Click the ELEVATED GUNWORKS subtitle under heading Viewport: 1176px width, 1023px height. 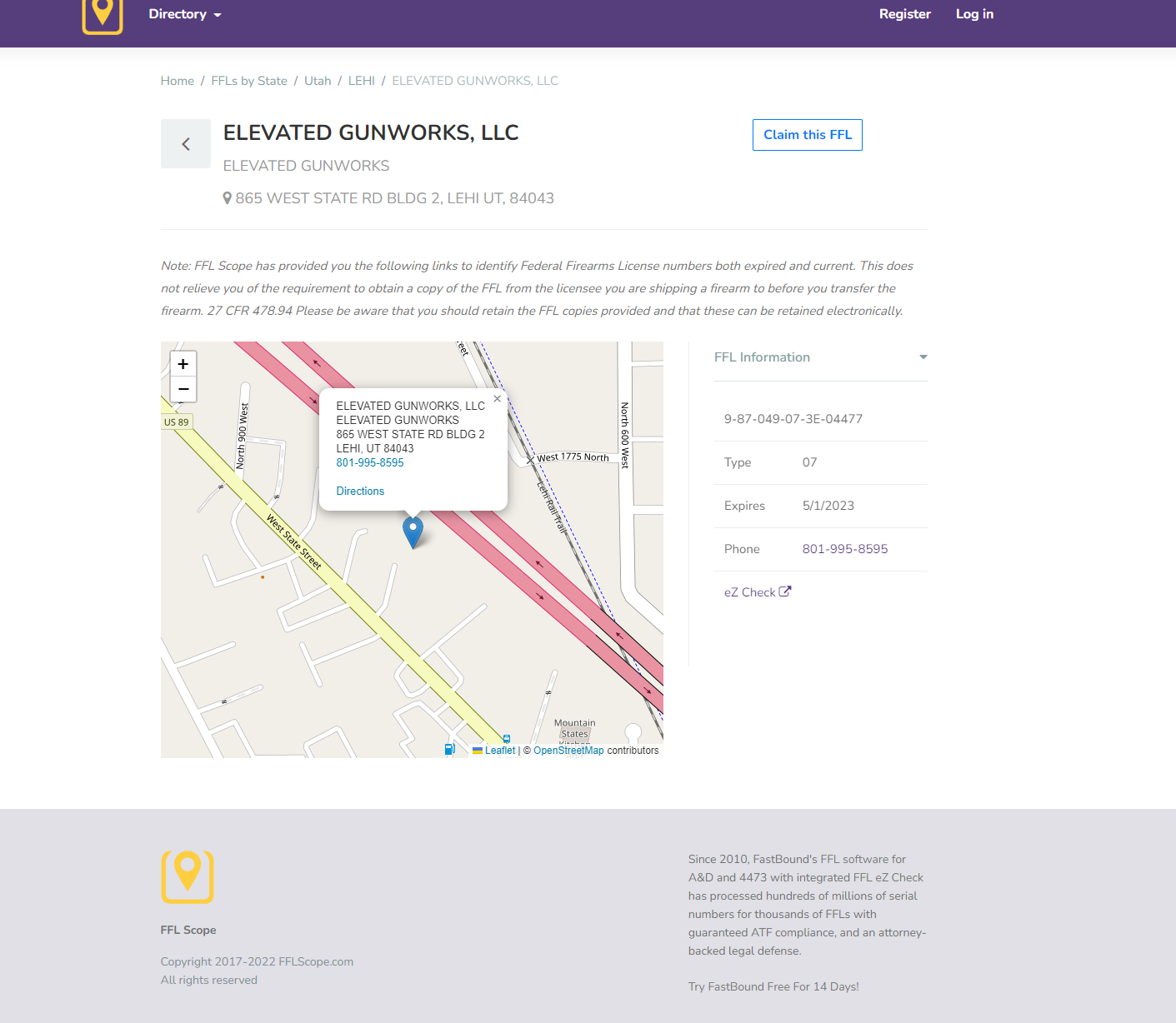click(307, 166)
